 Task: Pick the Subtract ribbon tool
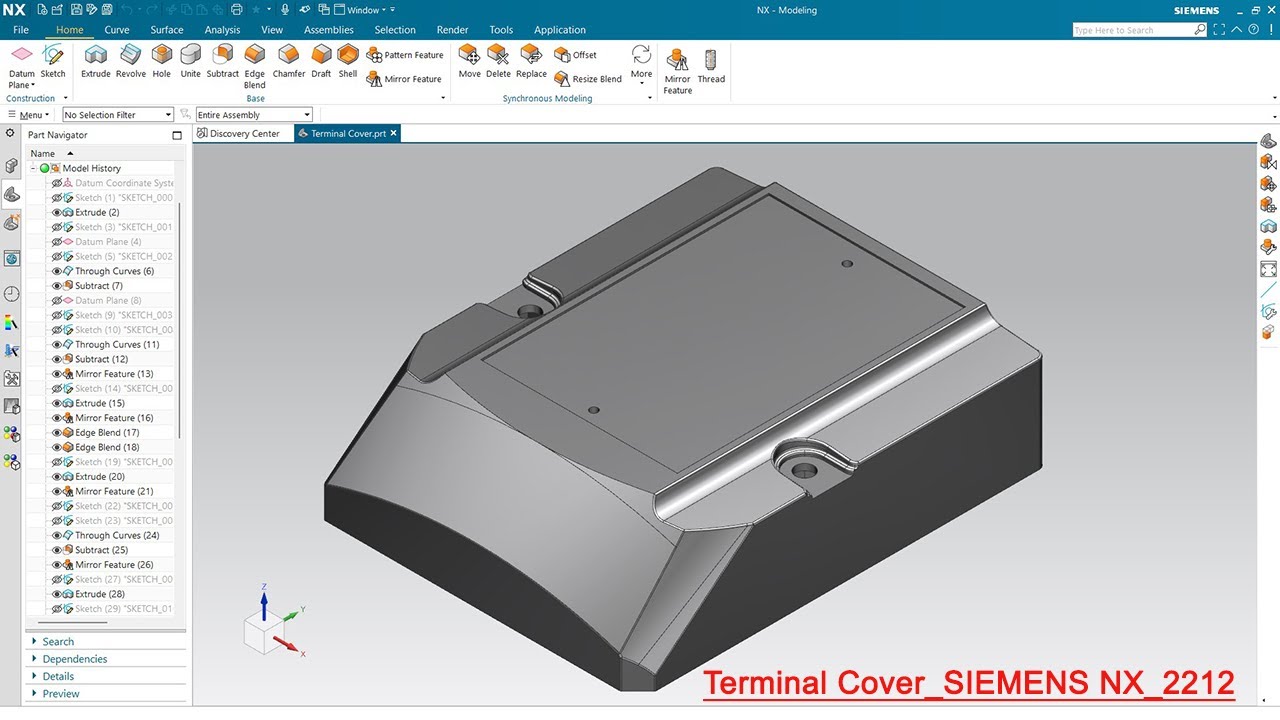click(x=223, y=62)
